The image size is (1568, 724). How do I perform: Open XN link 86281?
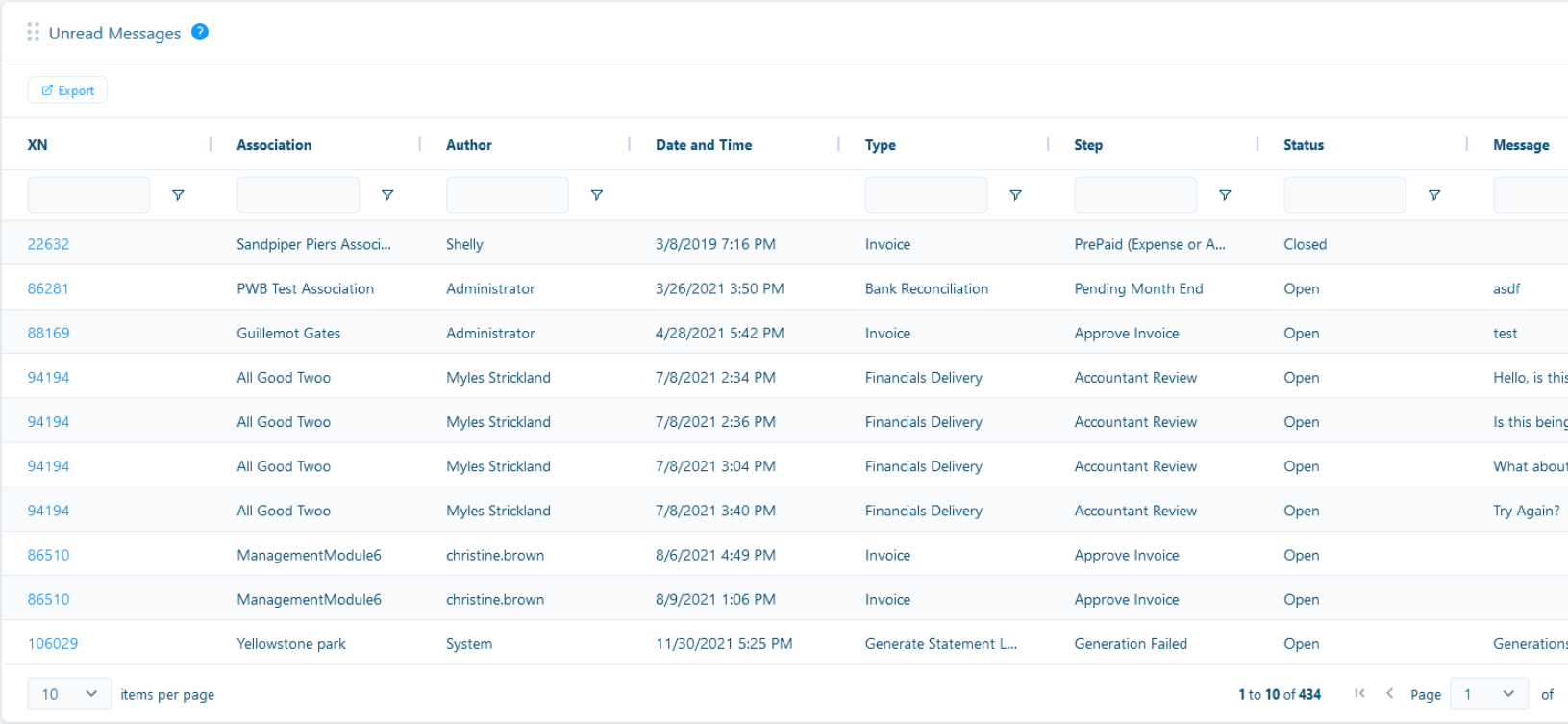coord(48,288)
